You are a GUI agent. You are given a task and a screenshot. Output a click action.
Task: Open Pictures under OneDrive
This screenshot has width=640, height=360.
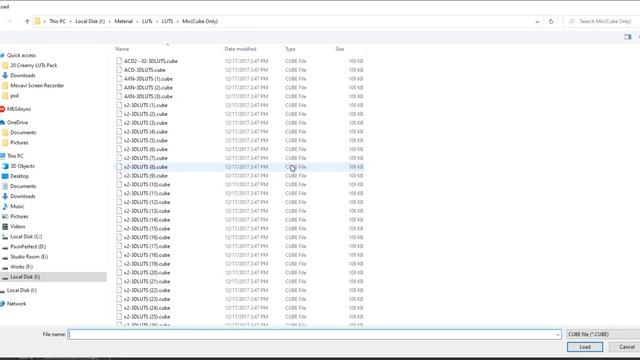19,142
